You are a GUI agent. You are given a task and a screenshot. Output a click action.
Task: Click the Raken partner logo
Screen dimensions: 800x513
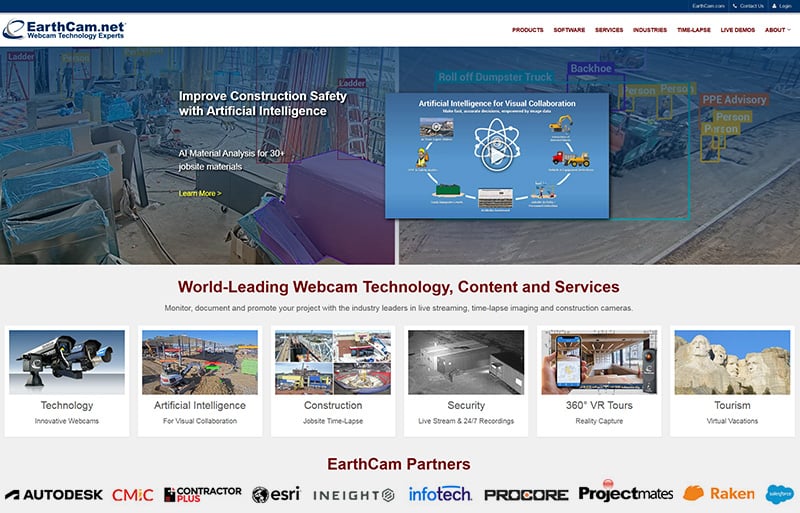tap(719, 494)
